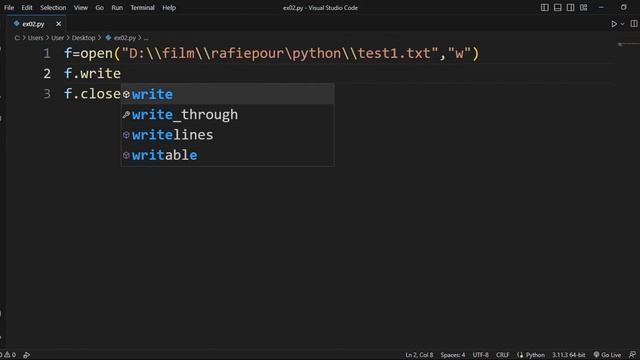Click the ex02.py breadcrumb segment
This screenshot has width=640, height=360.
coord(124,38)
